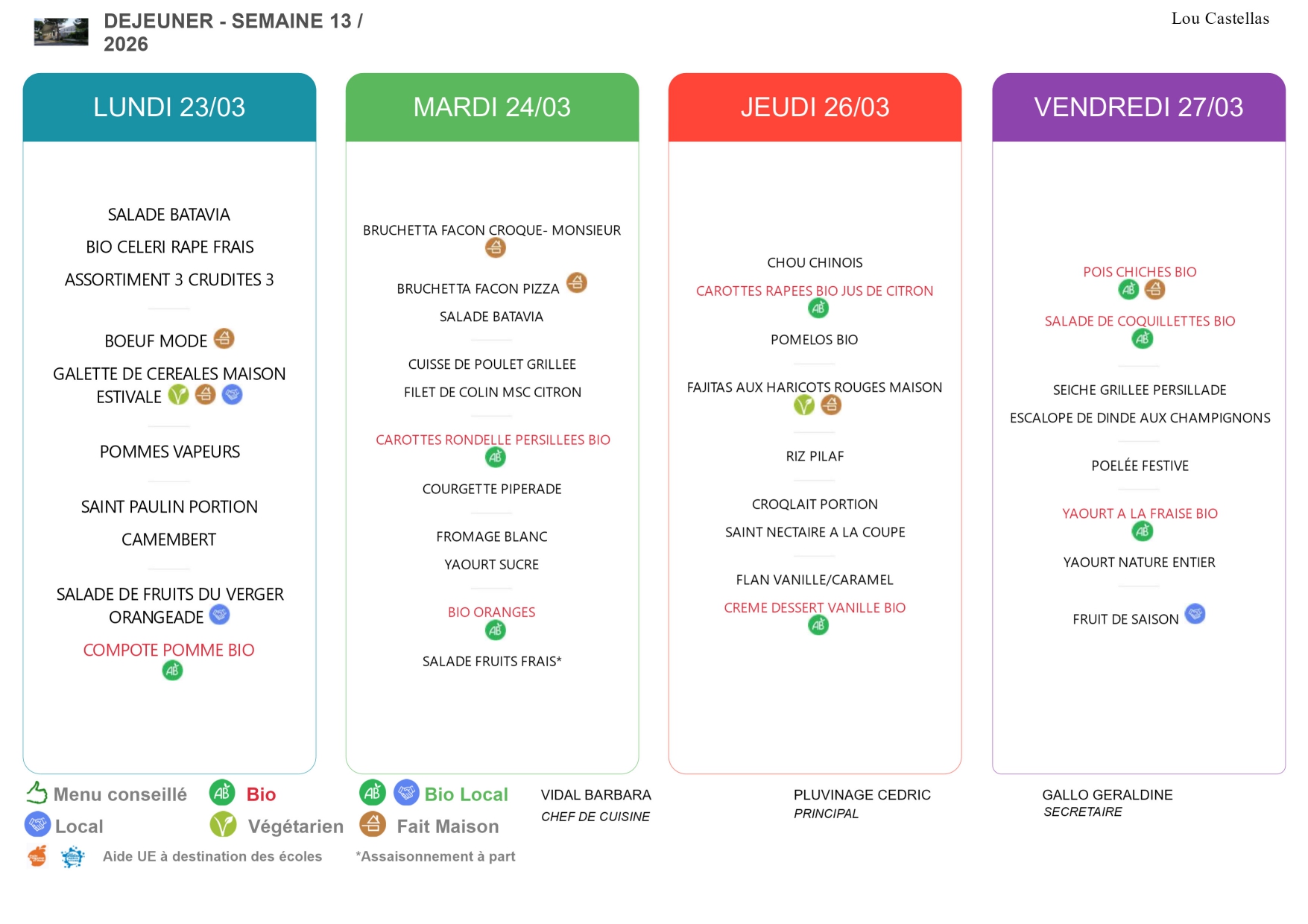Viewport: 1308px width, 924px height.
Task: Click the Local handshake icon beside ORANGEADE
Action: [x=219, y=615]
